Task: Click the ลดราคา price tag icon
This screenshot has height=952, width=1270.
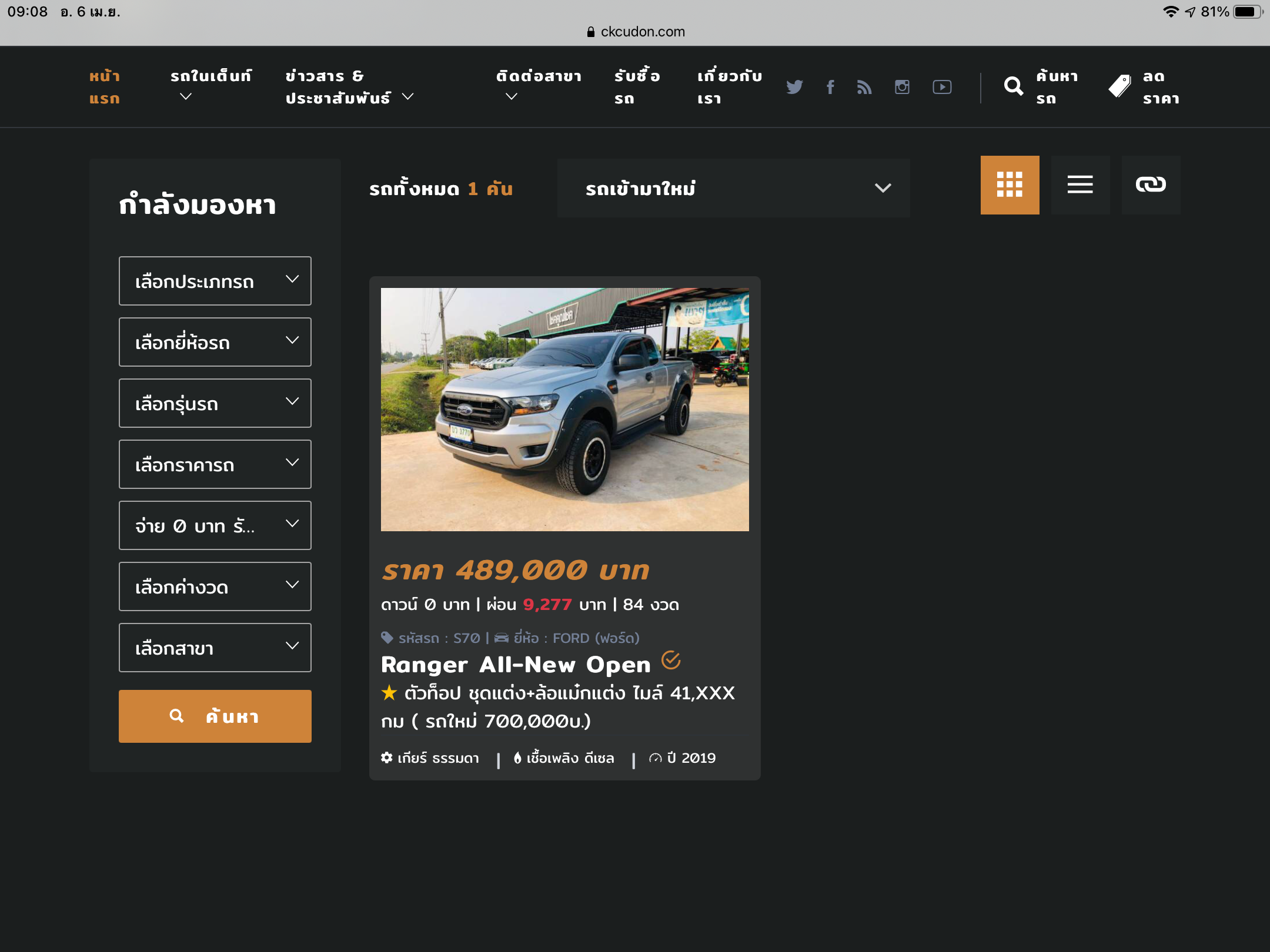Action: click(x=1120, y=87)
